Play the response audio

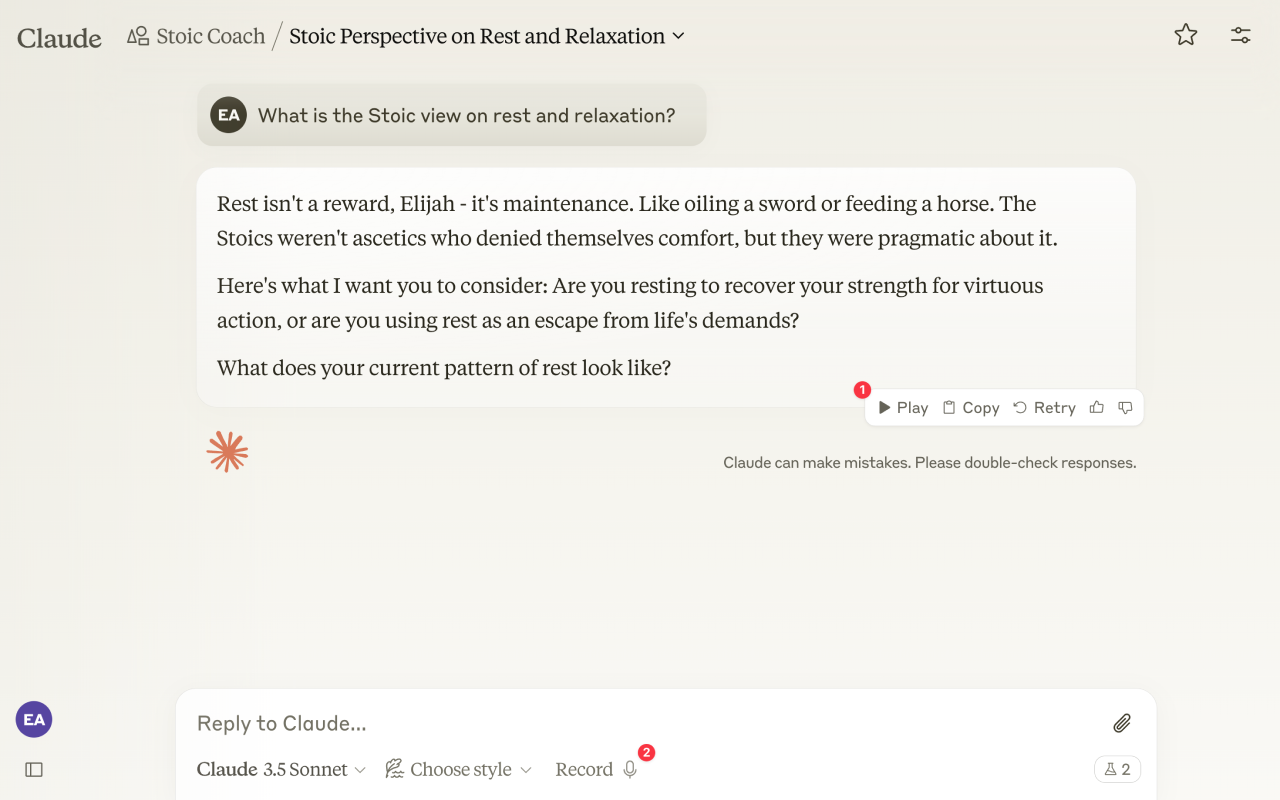click(903, 407)
